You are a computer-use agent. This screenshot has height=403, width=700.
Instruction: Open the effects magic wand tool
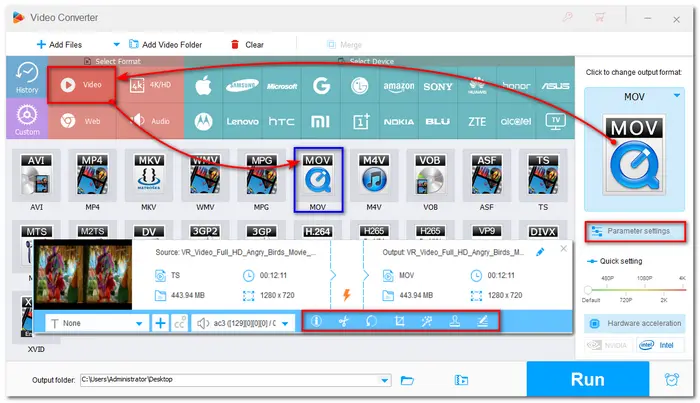427,321
